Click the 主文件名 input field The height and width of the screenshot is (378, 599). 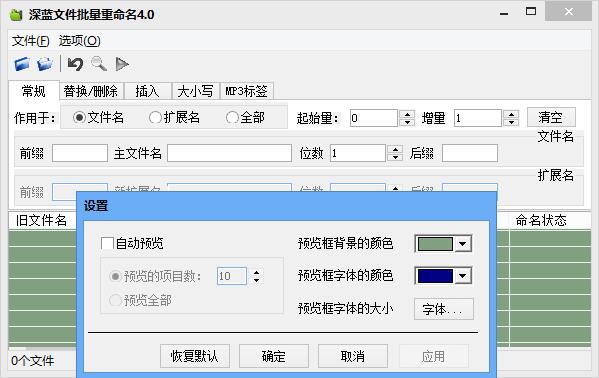pyautogui.click(x=230, y=153)
